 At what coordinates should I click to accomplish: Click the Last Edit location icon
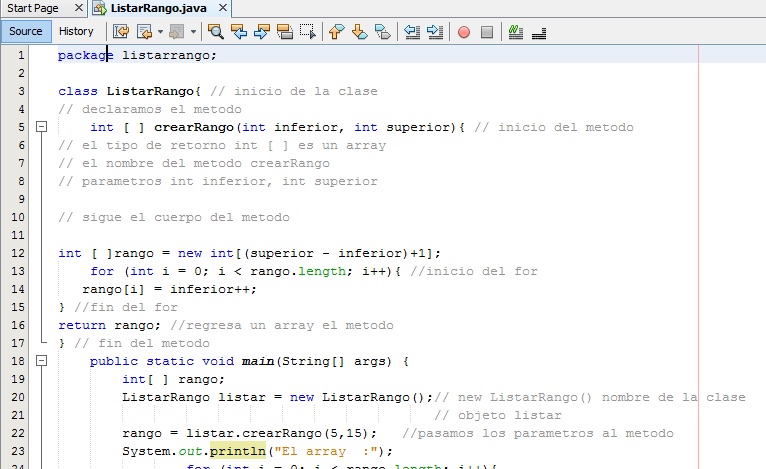coord(121,31)
